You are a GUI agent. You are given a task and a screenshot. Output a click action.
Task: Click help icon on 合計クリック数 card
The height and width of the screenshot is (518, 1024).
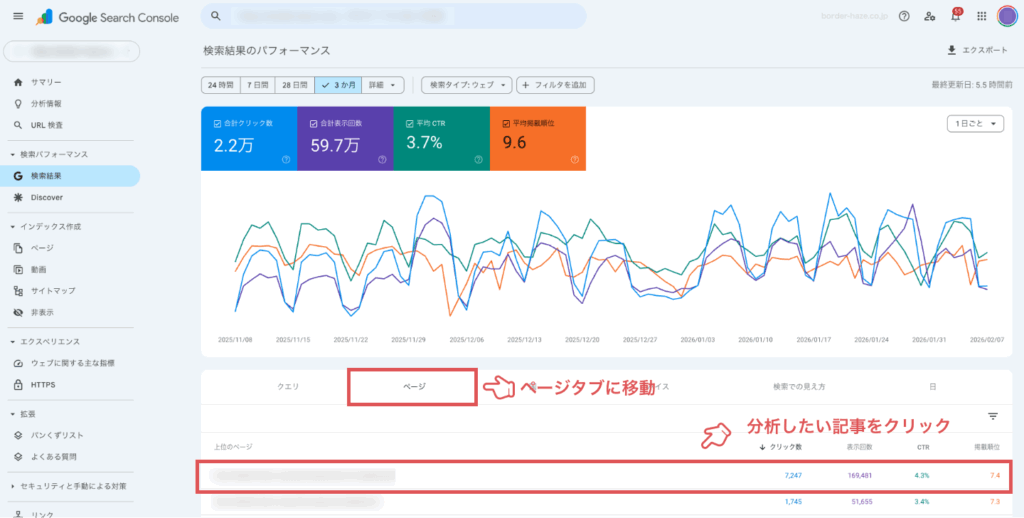(286, 159)
